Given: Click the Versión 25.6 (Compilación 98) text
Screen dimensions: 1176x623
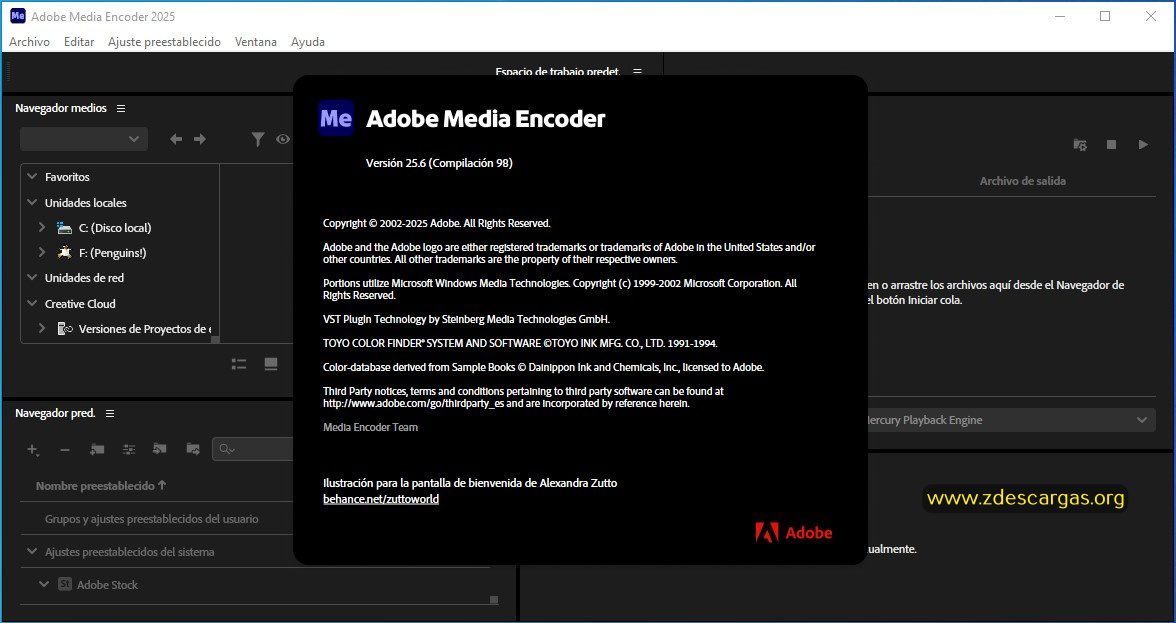Looking at the screenshot, I should coord(439,163).
